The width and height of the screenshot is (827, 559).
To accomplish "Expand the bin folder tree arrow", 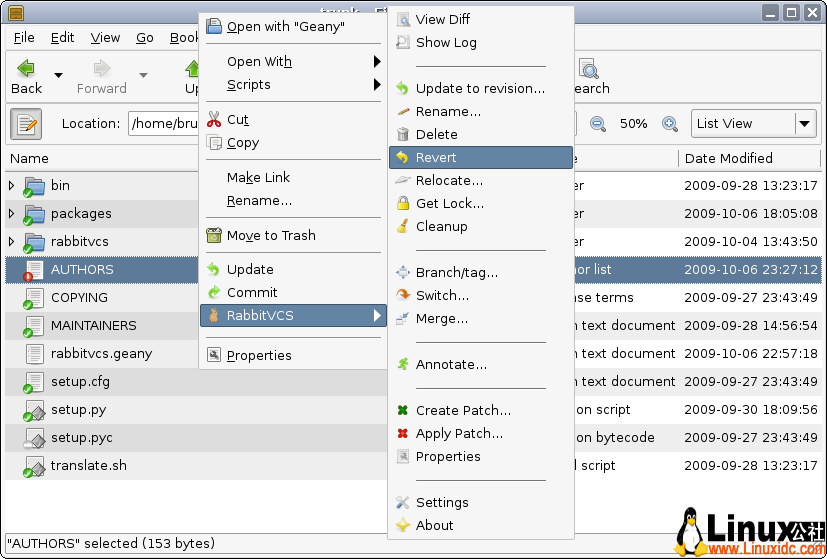I will (12, 186).
